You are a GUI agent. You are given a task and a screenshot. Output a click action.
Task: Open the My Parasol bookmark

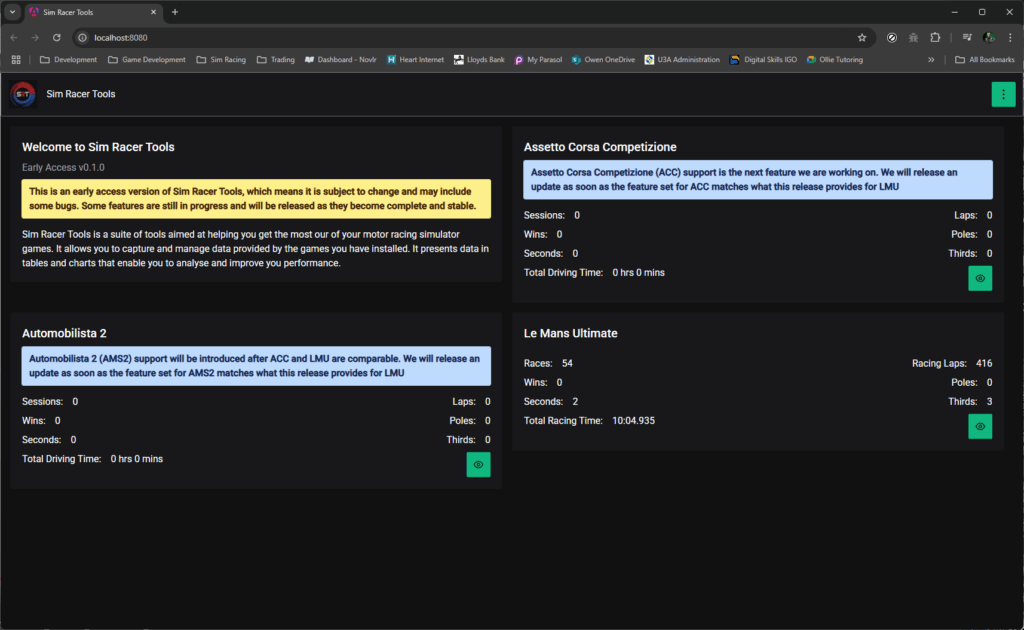pyautogui.click(x=538, y=59)
